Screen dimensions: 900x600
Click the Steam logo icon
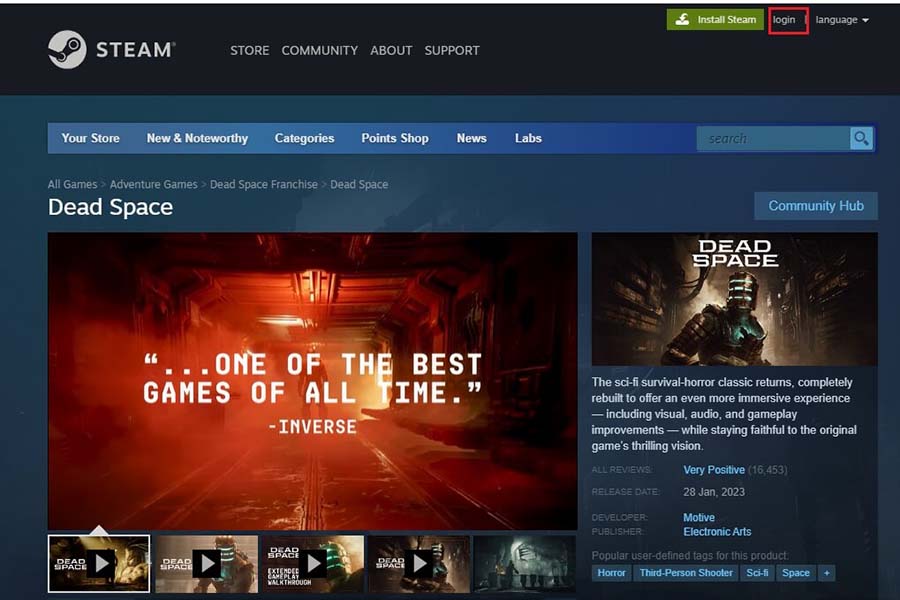click(x=67, y=49)
